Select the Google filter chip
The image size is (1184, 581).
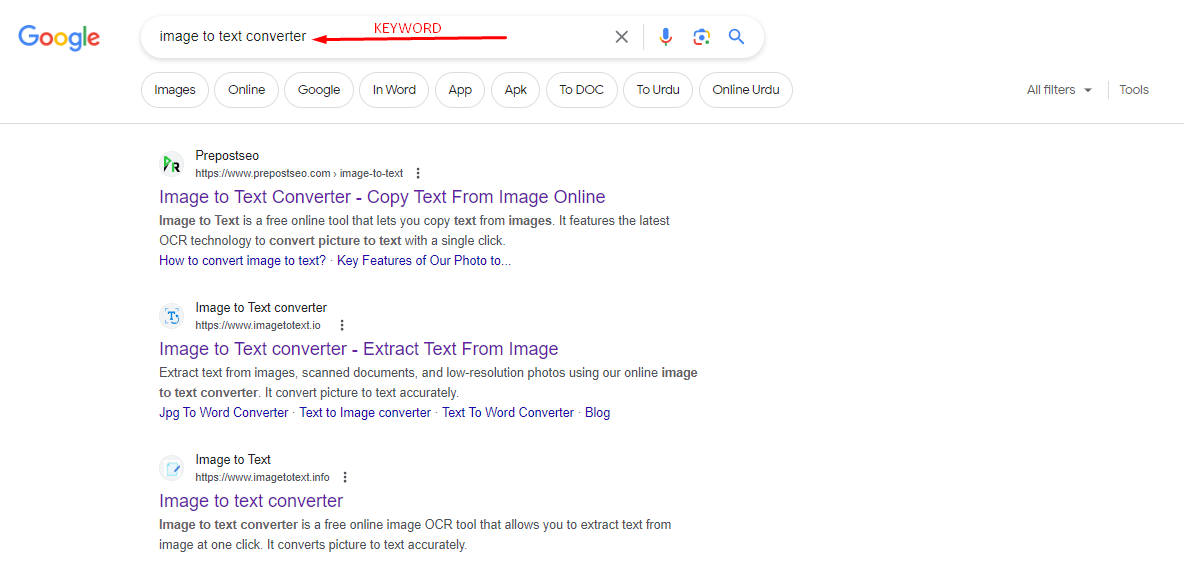coord(319,90)
